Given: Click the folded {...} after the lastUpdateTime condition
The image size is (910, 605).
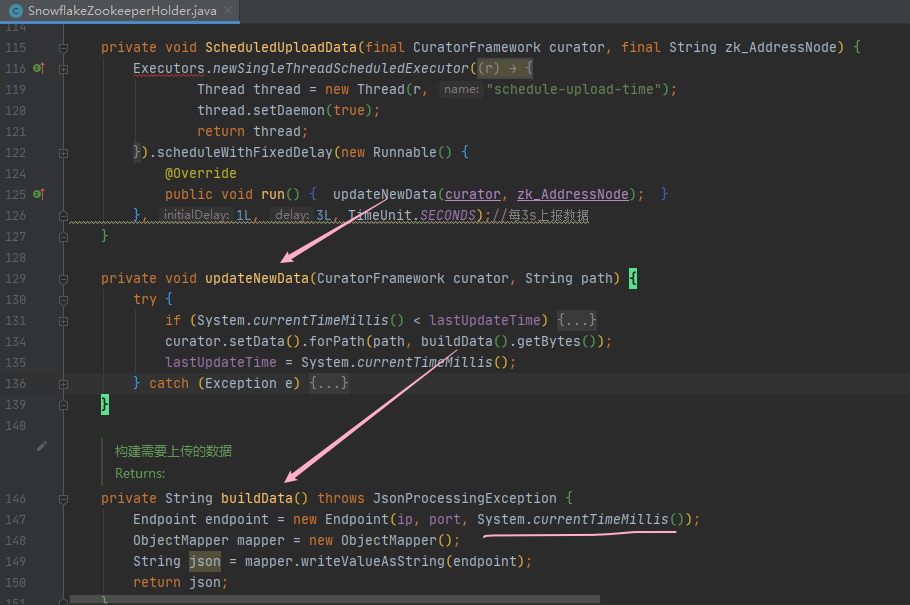Looking at the screenshot, I should [577, 320].
